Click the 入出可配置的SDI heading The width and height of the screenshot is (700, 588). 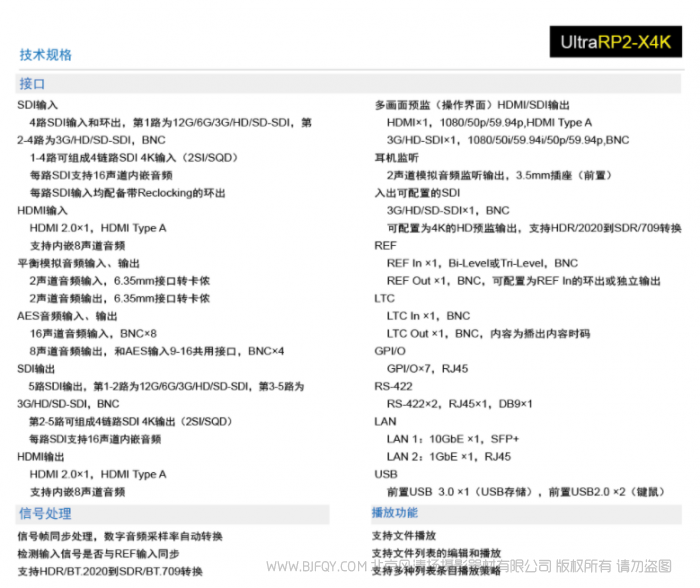click(x=417, y=193)
